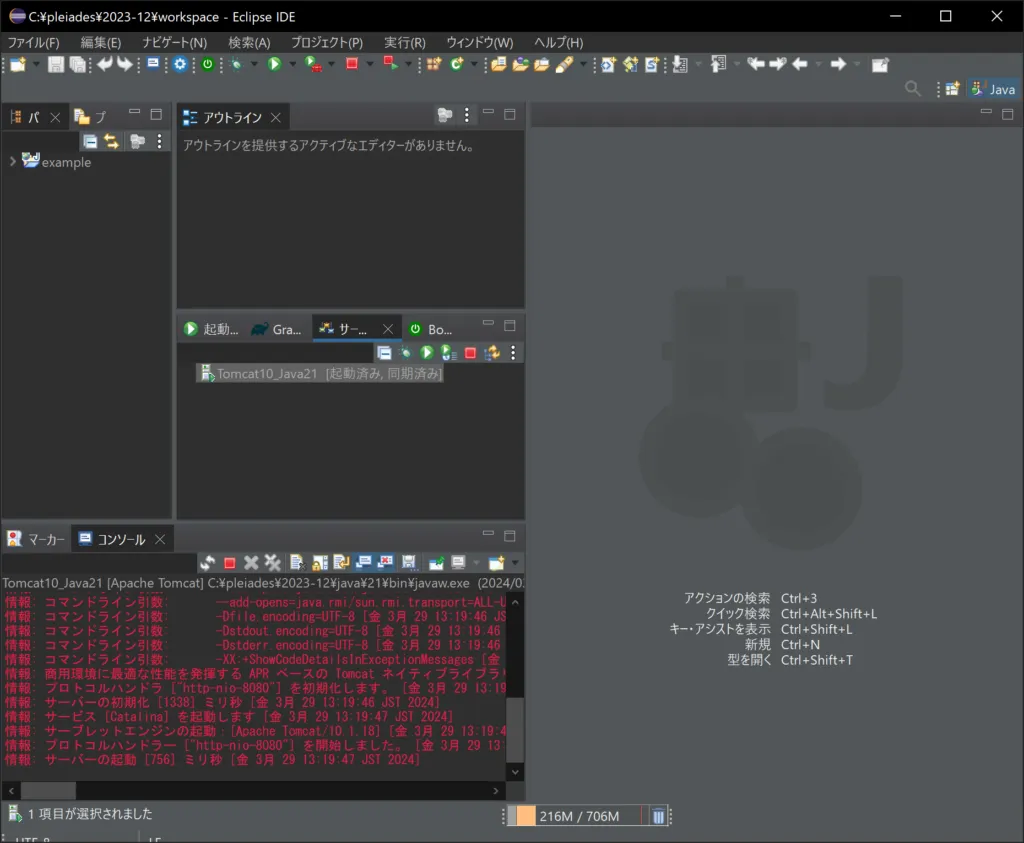Viewport: 1024px width, 843px height.
Task: Click the Back navigation arrow in toolbar
Action: click(x=800, y=64)
